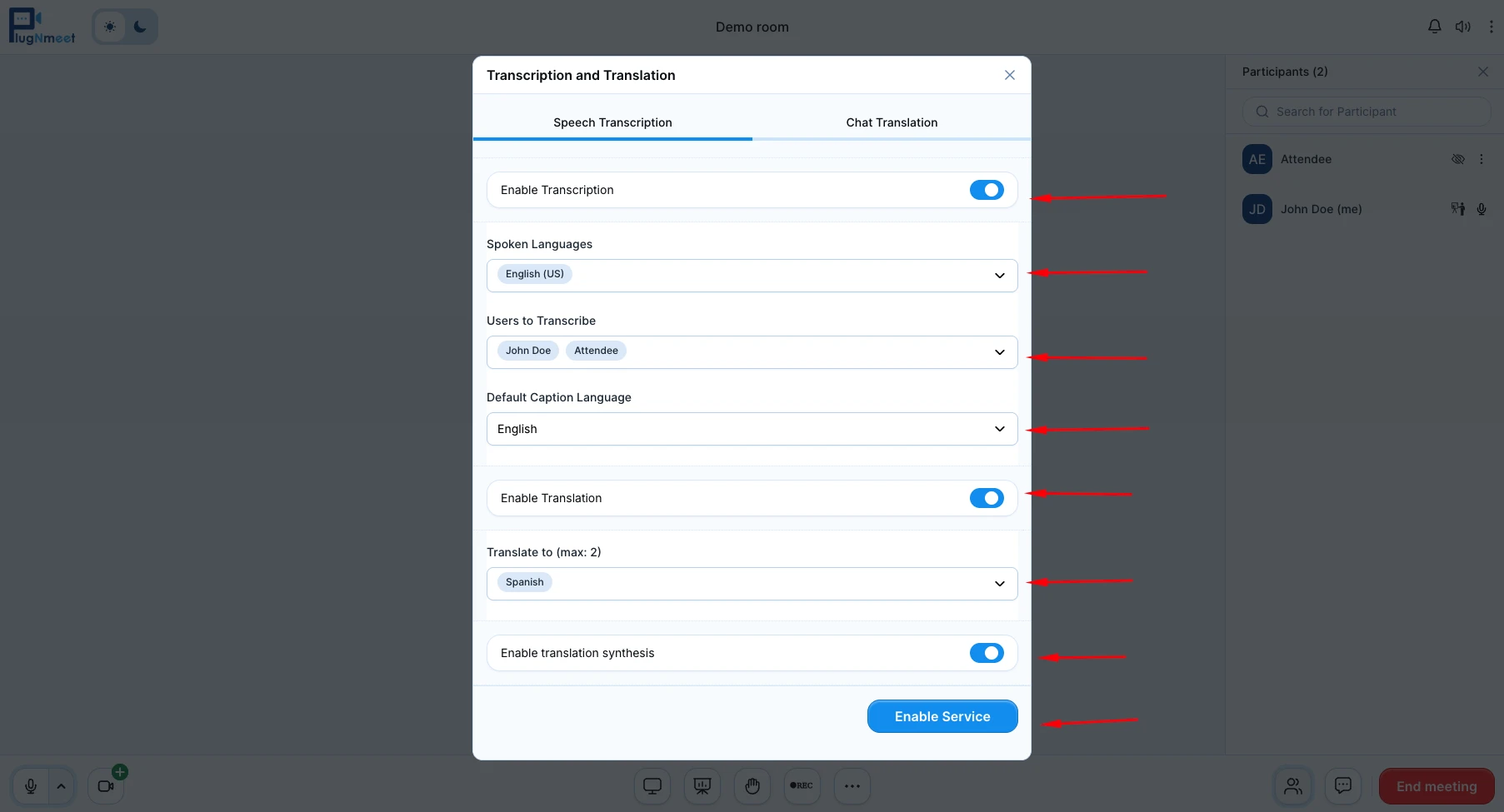Click the webcam camera icon
This screenshot has height=812, width=1504.
point(106,786)
